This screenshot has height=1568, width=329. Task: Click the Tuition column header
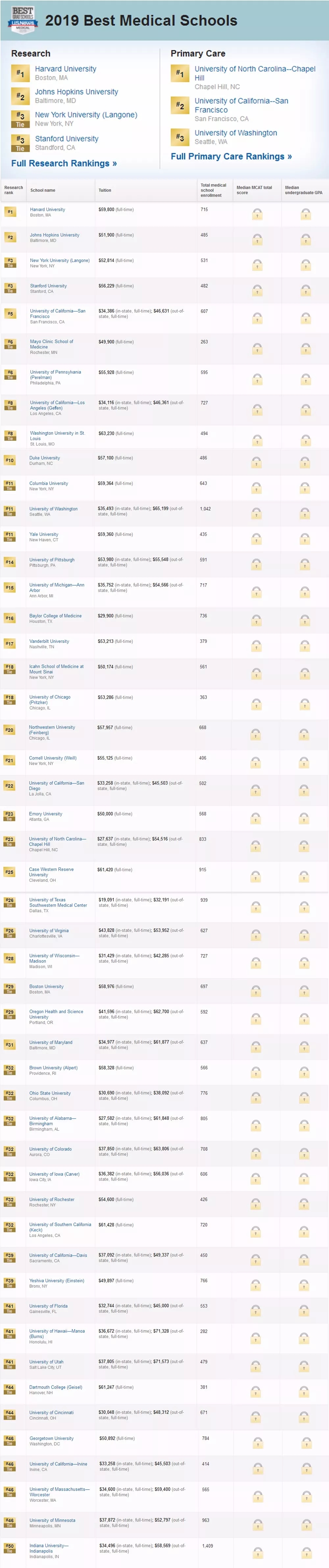pos(105,190)
